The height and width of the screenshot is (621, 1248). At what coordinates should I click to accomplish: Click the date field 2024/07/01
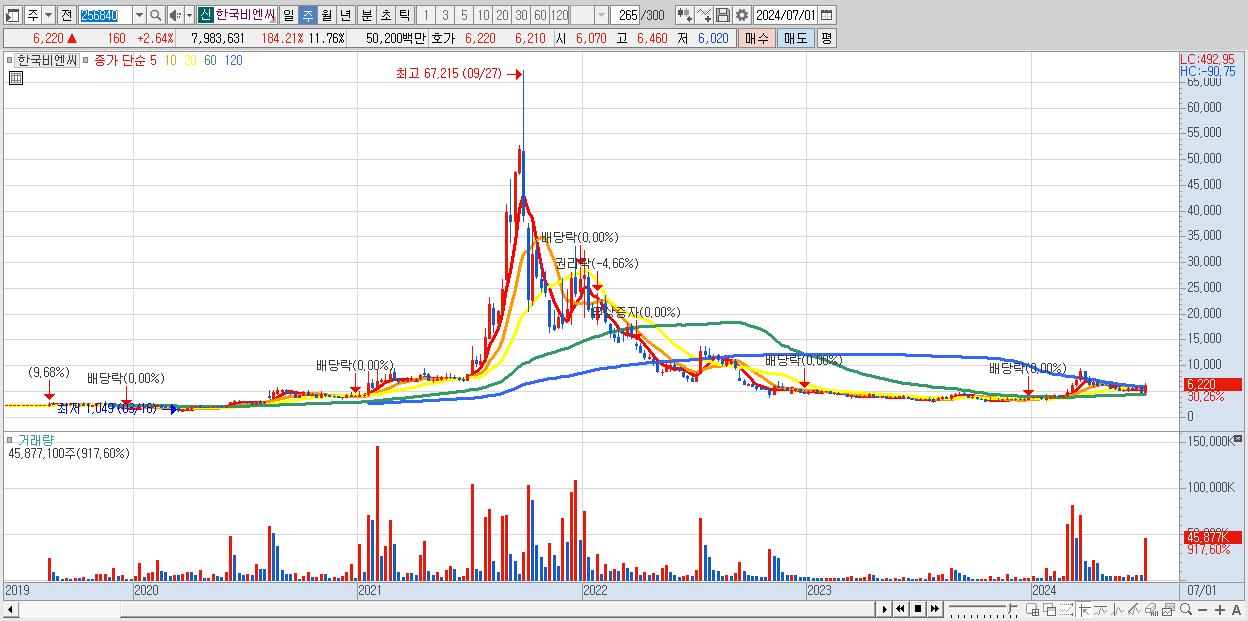pos(787,15)
